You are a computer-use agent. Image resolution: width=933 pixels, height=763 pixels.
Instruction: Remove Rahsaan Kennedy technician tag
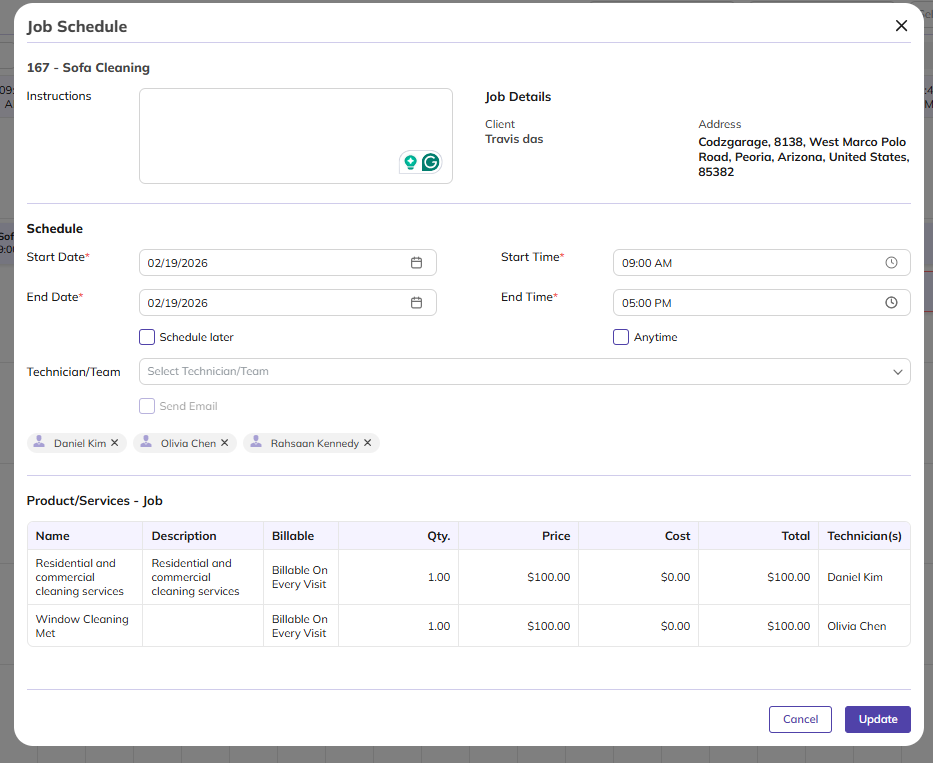coord(368,443)
